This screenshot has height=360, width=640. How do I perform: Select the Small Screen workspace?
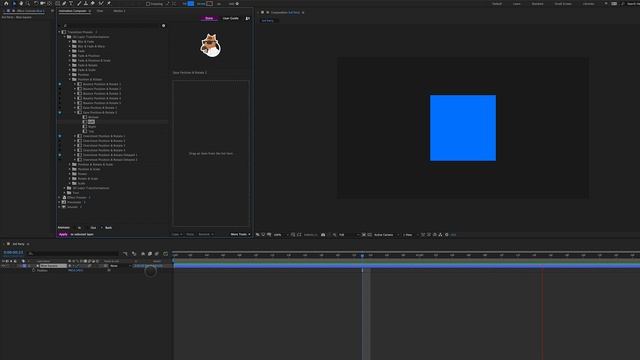tap(563, 4)
